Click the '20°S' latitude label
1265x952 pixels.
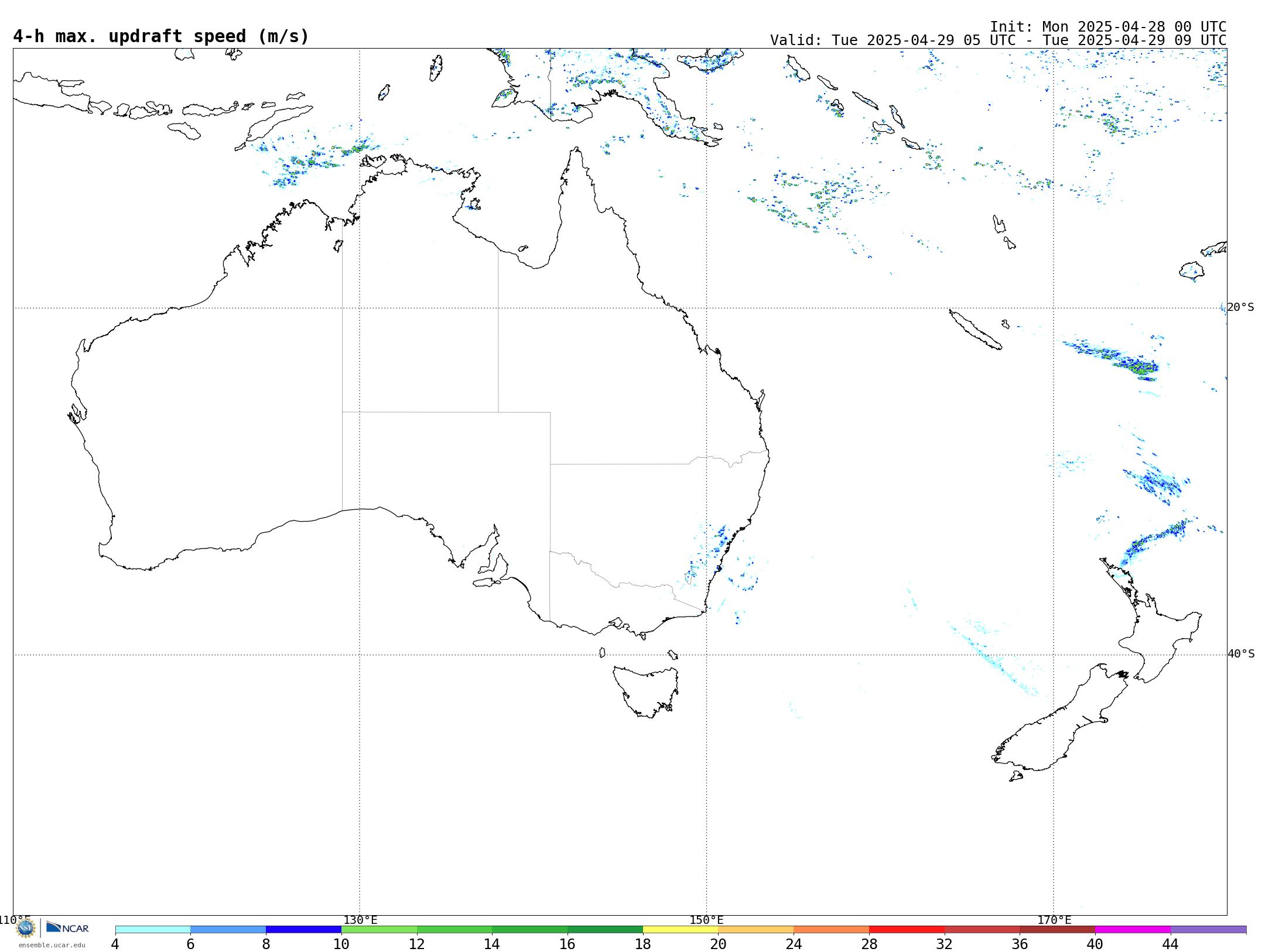pos(1240,307)
